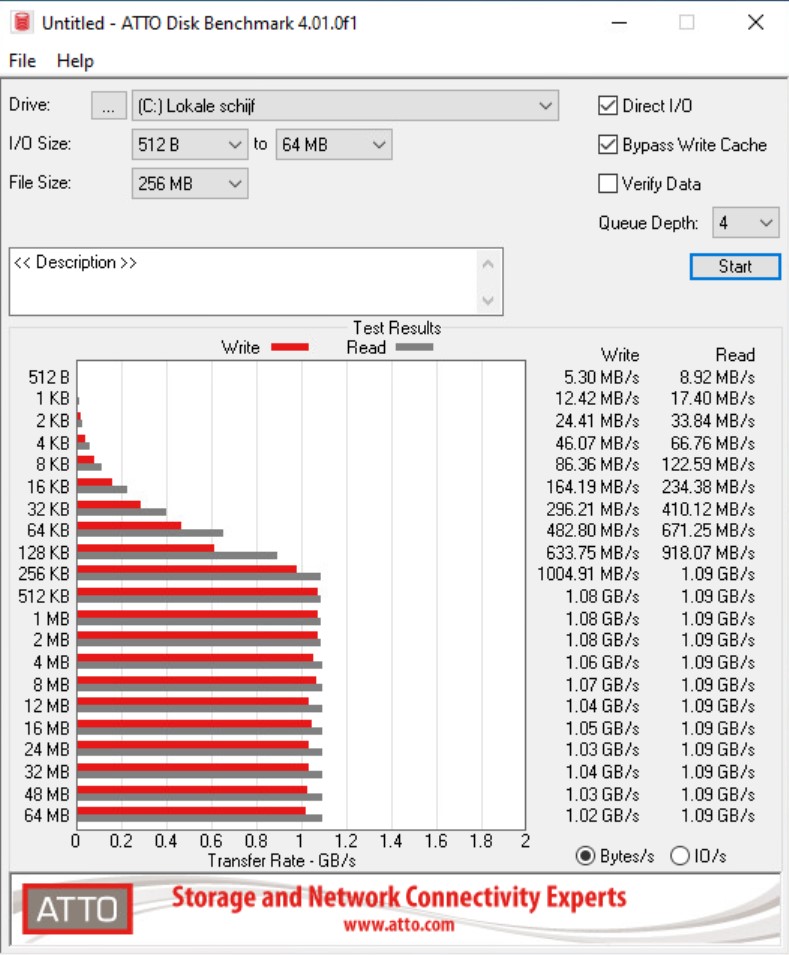Open the File menu

point(23,61)
